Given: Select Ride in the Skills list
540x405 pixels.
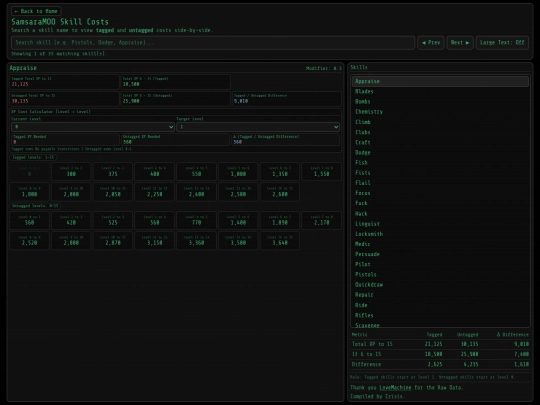Looking at the screenshot, I should [440, 305].
